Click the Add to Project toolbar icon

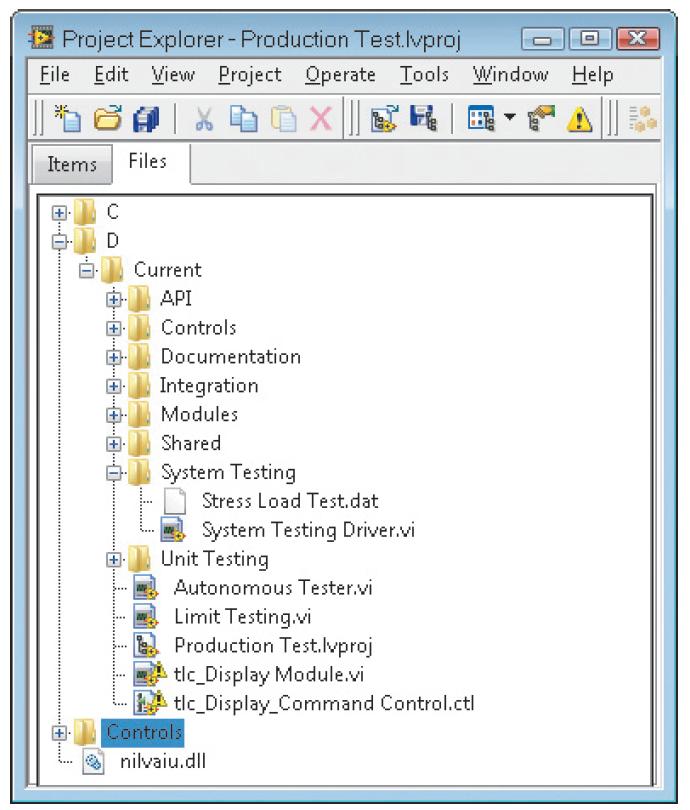click(385, 118)
